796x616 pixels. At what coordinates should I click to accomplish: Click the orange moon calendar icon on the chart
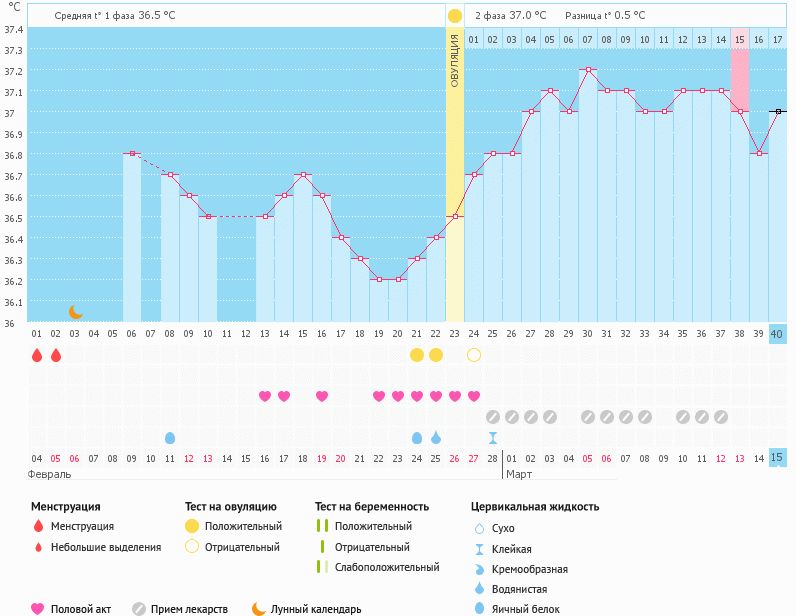[75, 312]
